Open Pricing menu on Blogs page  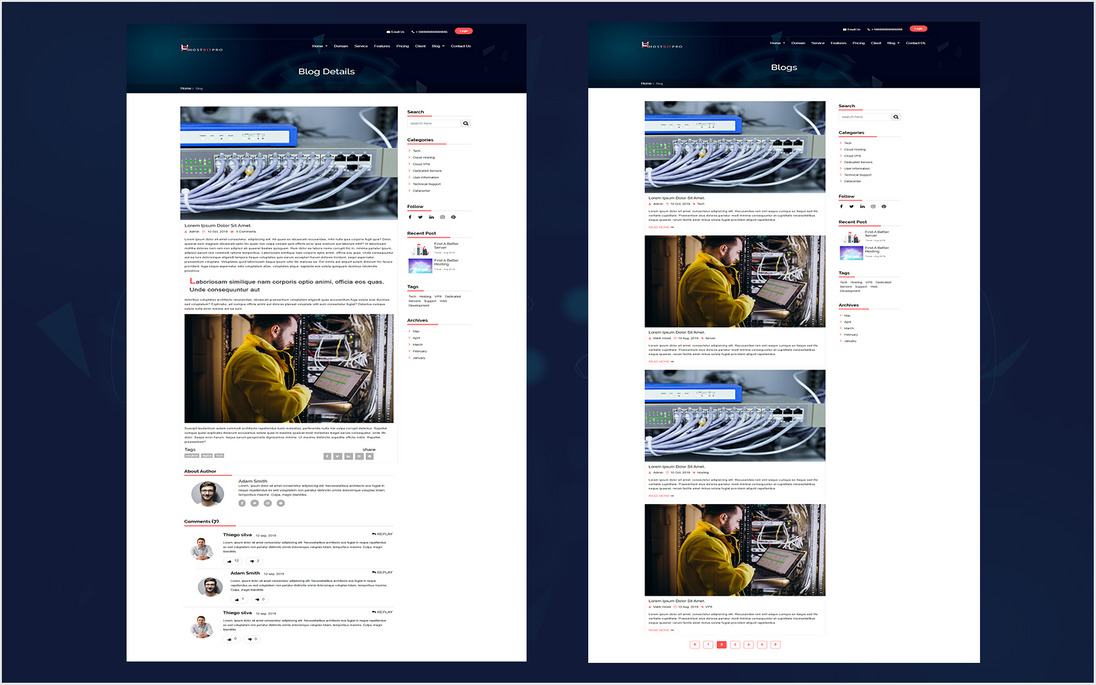tap(858, 43)
